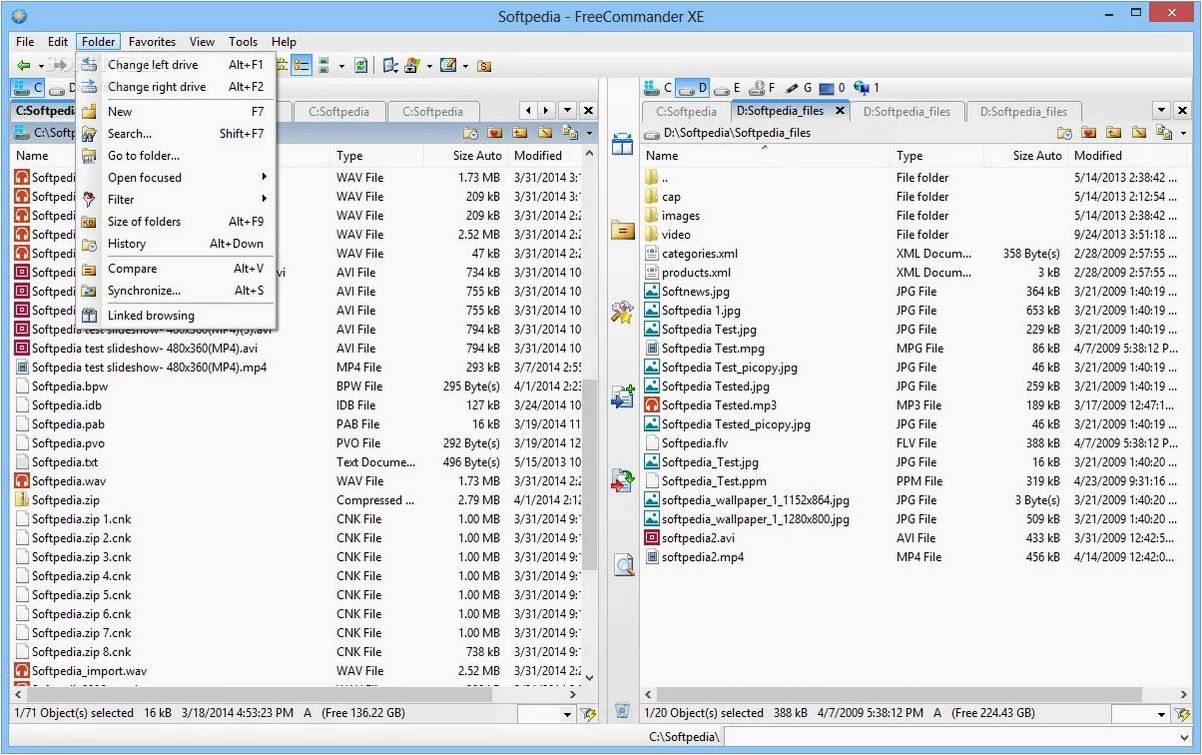Open the Tools menu
This screenshot has height=755, width=1202.
243,42
